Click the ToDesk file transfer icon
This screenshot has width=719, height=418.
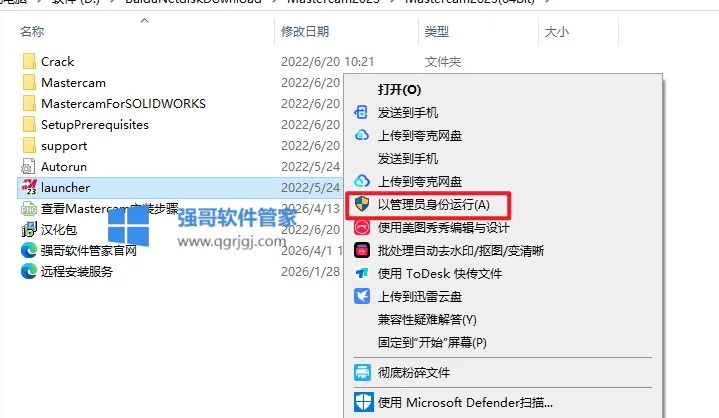(x=362, y=274)
